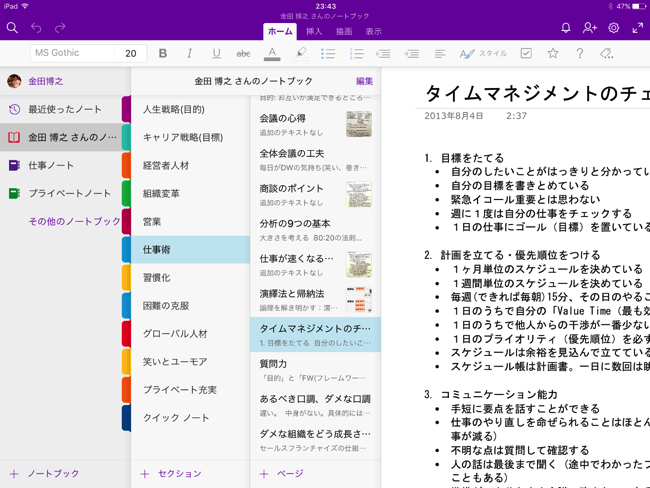Viewport: 650px width, 488px height.
Task: Open the font size 20 field
Action: (x=131, y=54)
